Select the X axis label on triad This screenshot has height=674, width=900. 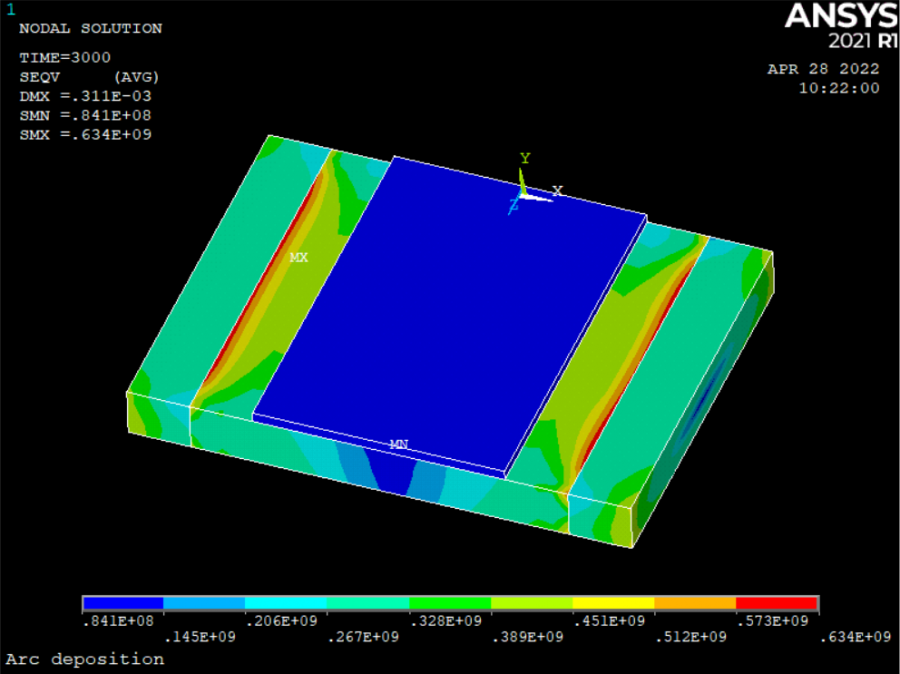(558, 190)
